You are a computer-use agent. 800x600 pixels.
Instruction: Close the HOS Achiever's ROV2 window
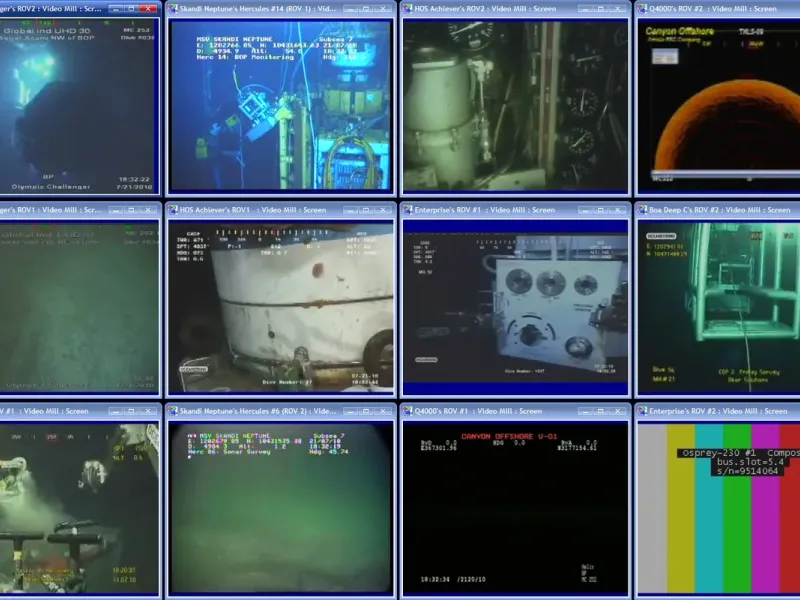tap(617, 9)
